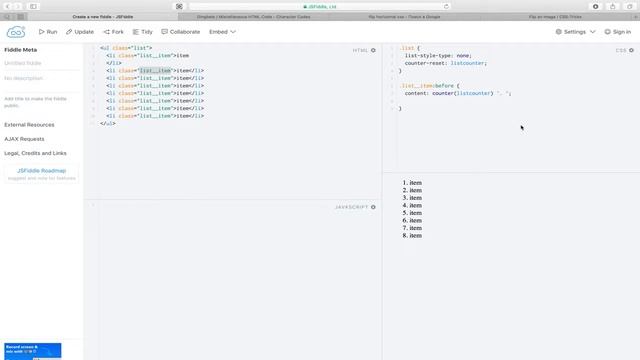
Task: Click the opening ul class="list" line
Action: point(126,48)
